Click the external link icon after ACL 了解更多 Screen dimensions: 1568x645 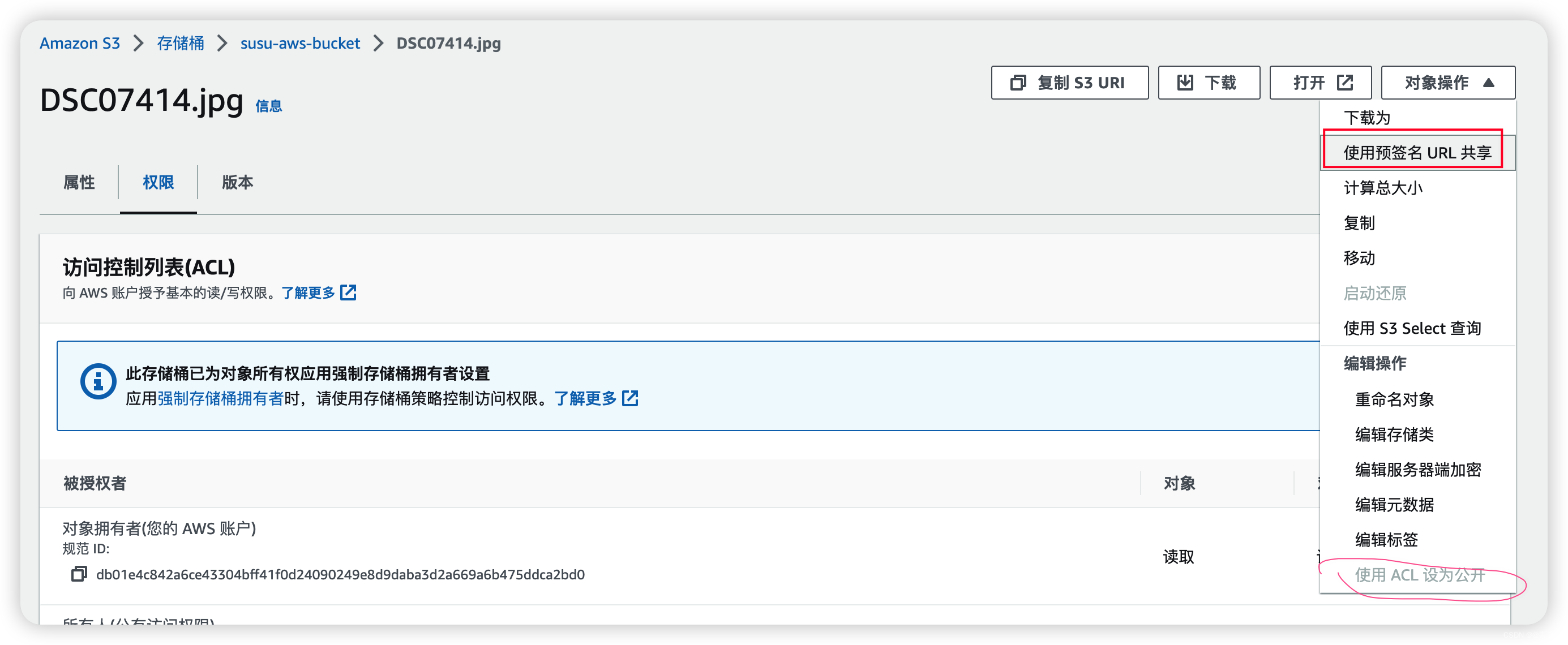348,293
